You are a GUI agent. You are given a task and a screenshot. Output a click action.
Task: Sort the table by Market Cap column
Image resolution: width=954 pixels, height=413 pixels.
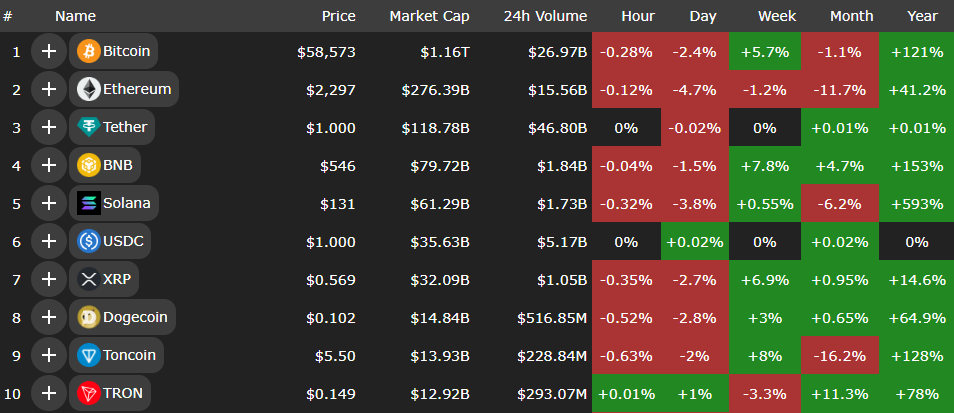tap(429, 16)
